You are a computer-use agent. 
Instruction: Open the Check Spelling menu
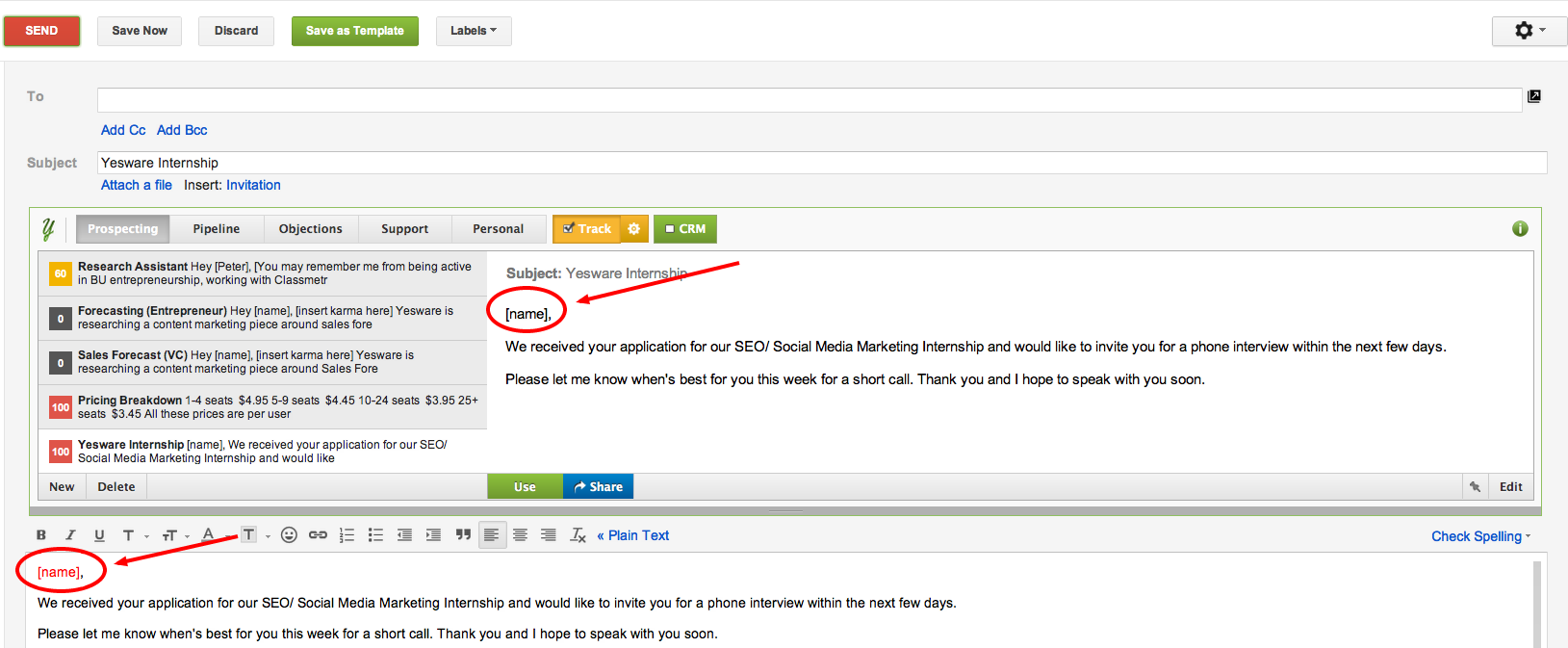click(x=1480, y=536)
